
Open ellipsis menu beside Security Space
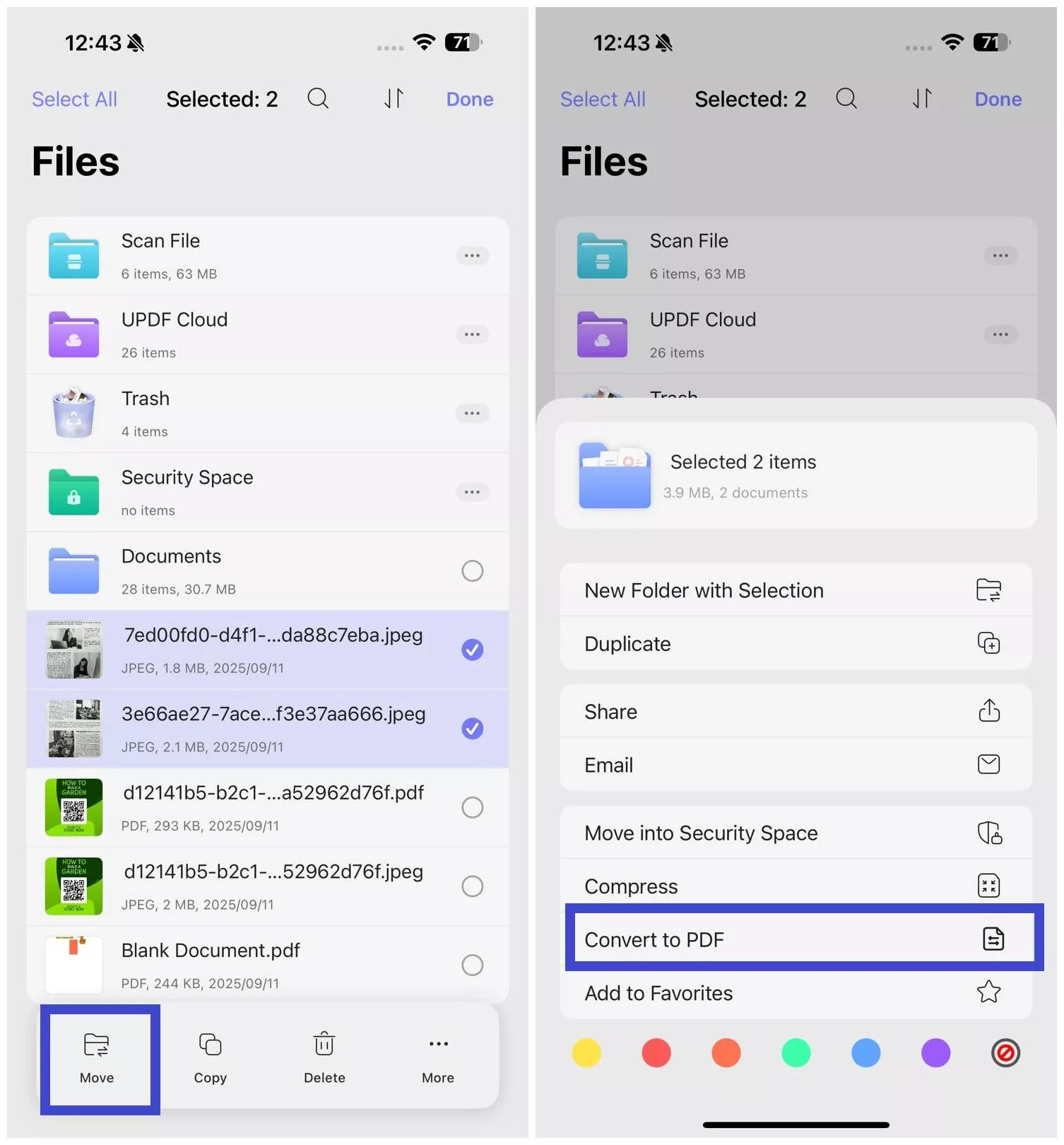click(472, 492)
